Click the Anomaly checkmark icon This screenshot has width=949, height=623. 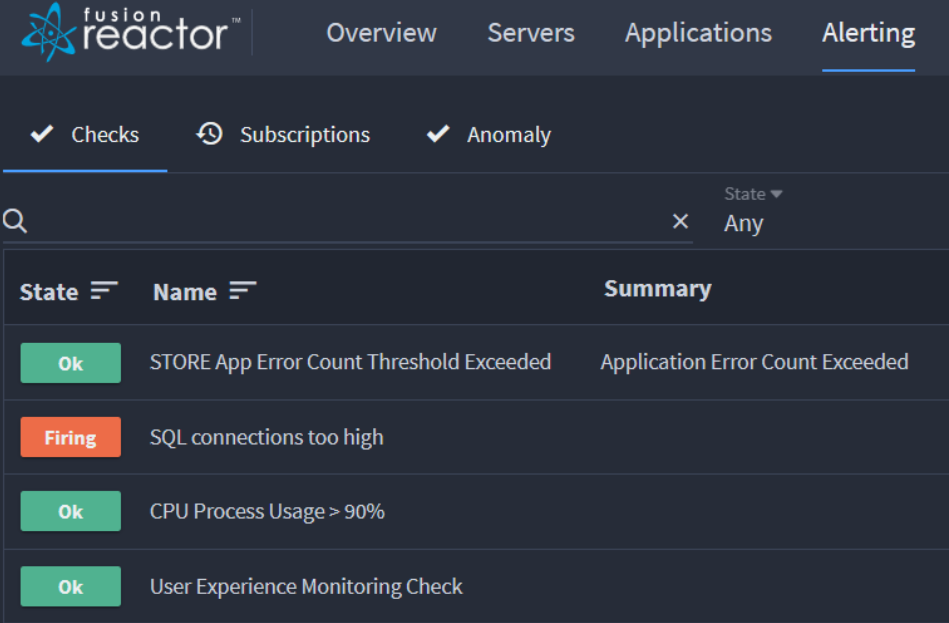(438, 133)
